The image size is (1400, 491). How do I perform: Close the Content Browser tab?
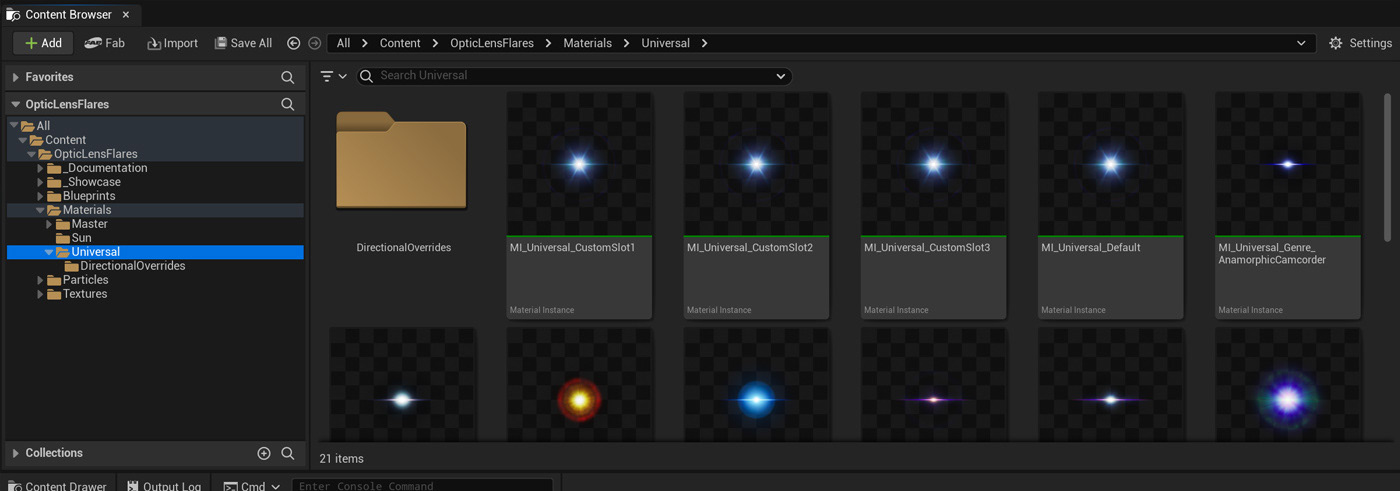[126, 15]
